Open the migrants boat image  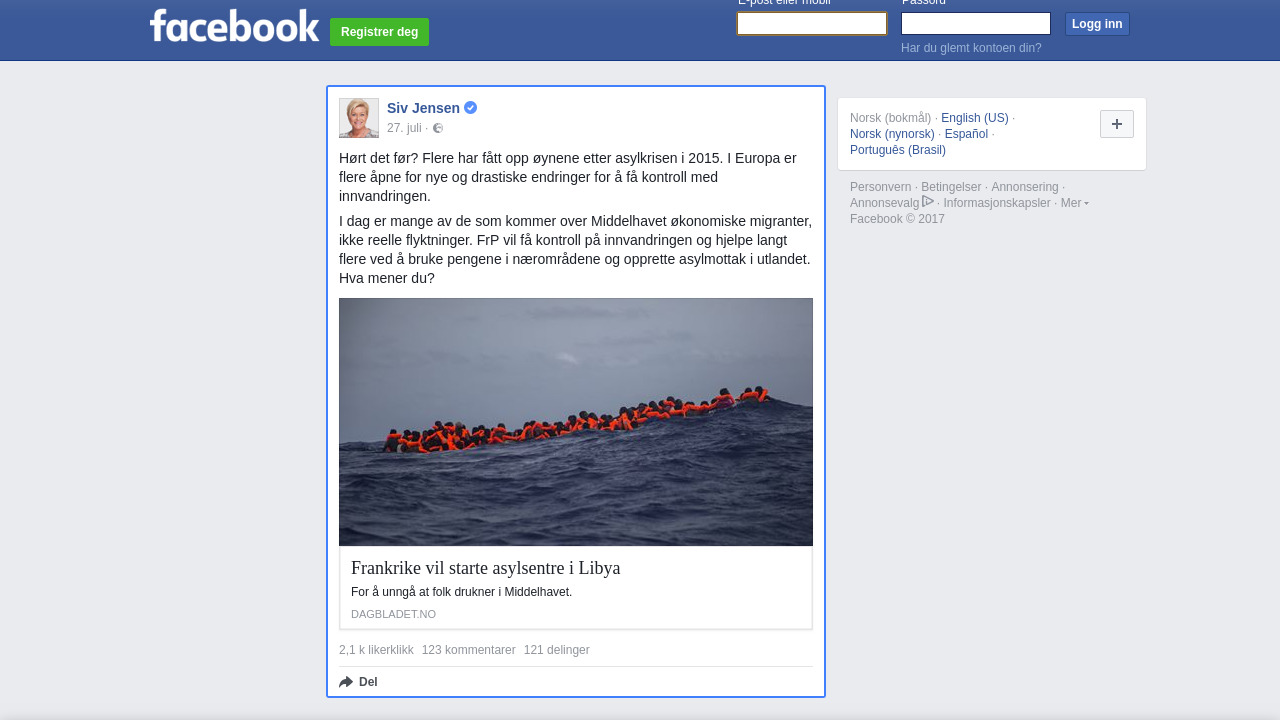click(576, 422)
